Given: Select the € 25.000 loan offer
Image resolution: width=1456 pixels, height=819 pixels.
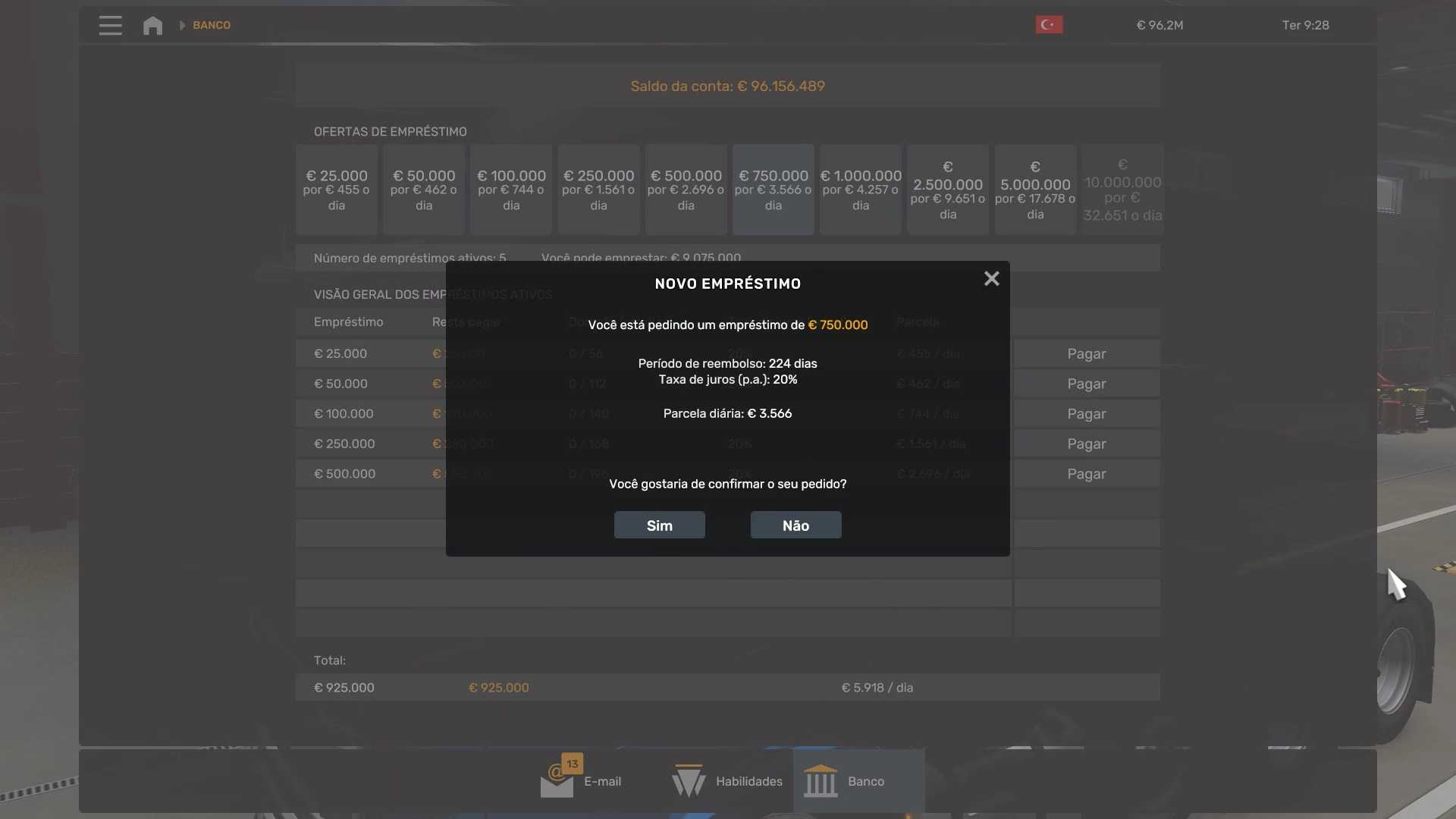Looking at the screenshot, I should click(x=336, y=190).
